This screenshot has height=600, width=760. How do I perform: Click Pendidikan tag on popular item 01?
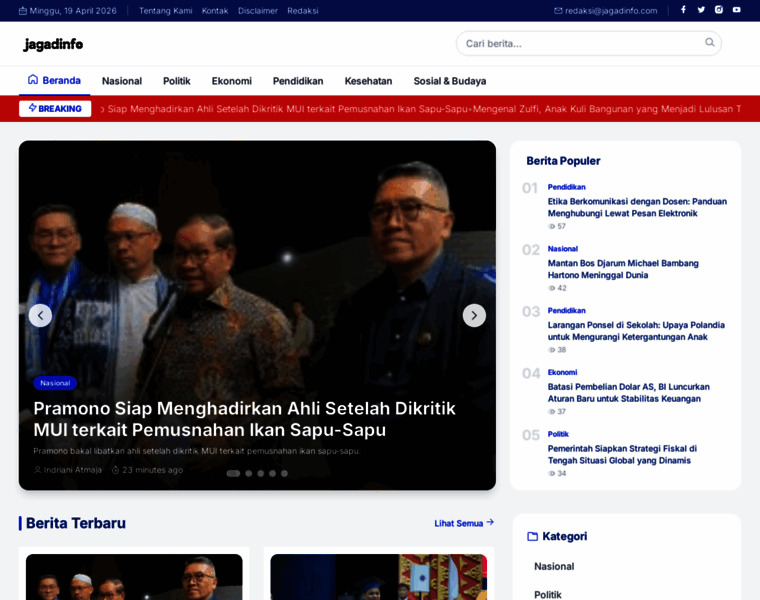coord(567,187)
